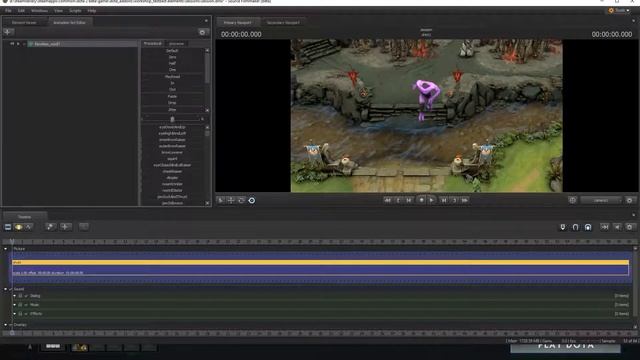Collapse the Overlay track group

click(5, 325)
